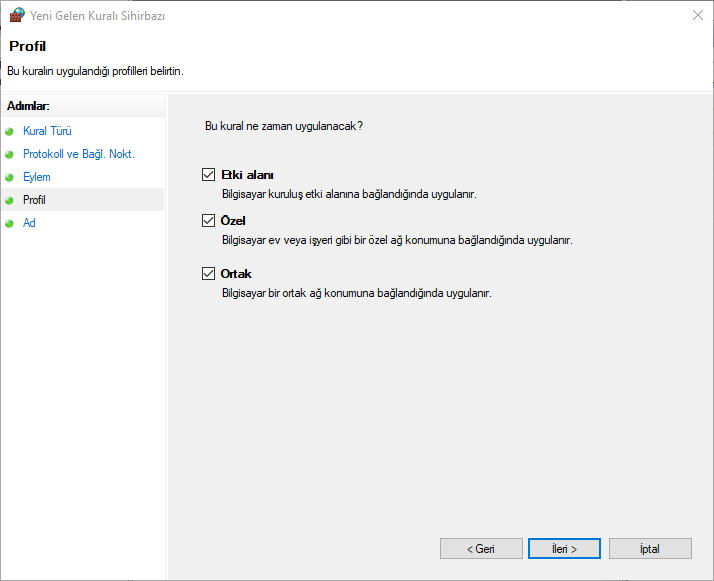Jump to the Eylem step

[x=36, y=177]
